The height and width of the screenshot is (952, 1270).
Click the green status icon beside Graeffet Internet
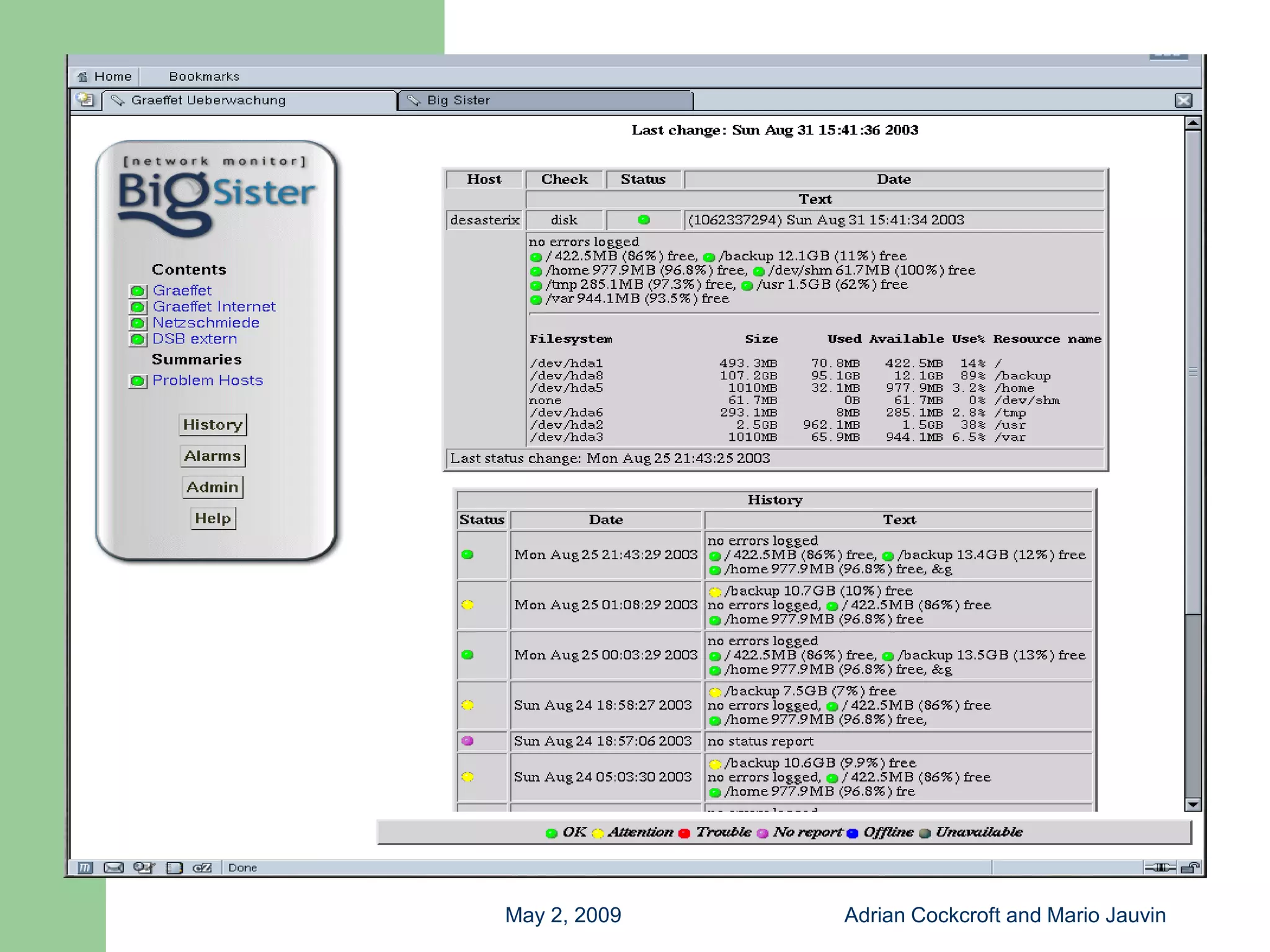[138, 307]
